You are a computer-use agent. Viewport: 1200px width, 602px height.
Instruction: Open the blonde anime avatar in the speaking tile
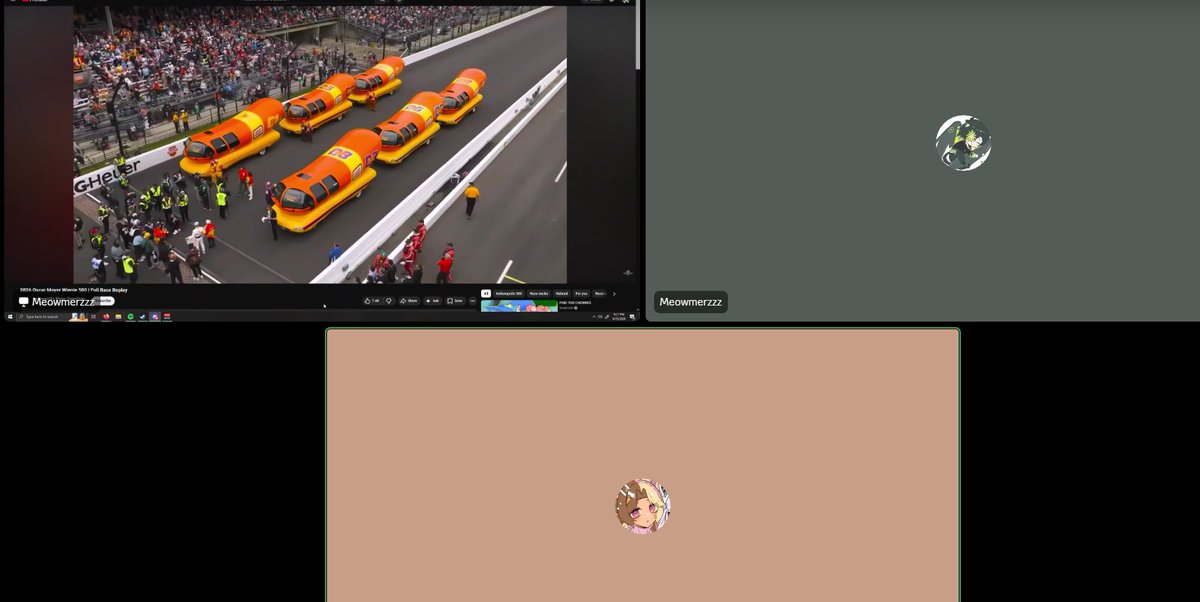[643, 506]
